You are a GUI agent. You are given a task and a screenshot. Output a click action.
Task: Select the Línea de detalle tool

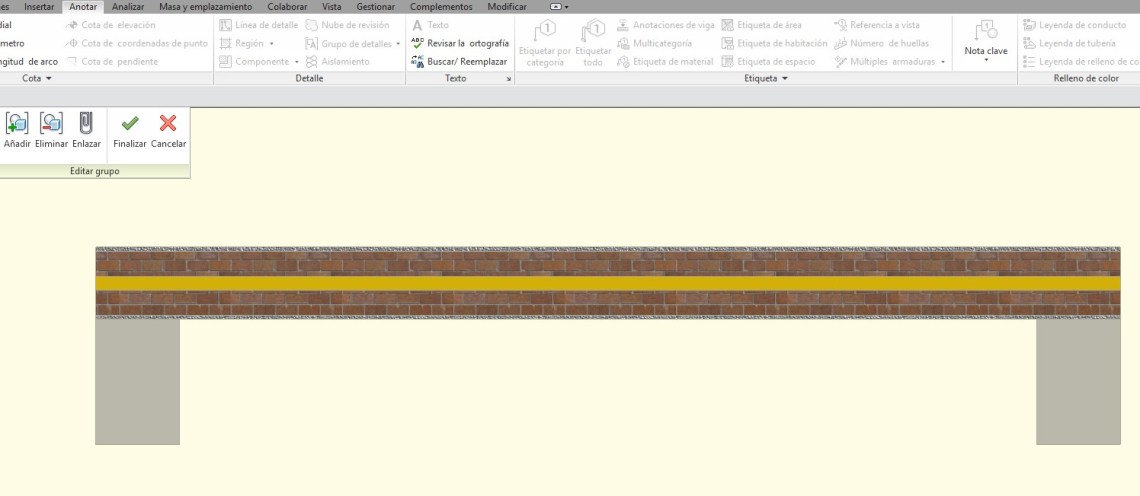pos(259,25)
